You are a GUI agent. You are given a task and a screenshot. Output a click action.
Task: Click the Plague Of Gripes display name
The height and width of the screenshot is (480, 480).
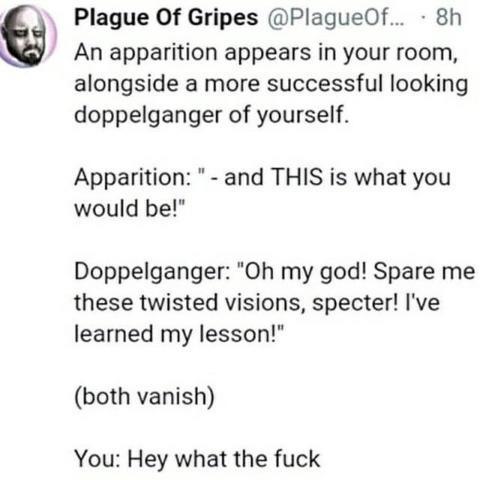[x=166, y=18]
